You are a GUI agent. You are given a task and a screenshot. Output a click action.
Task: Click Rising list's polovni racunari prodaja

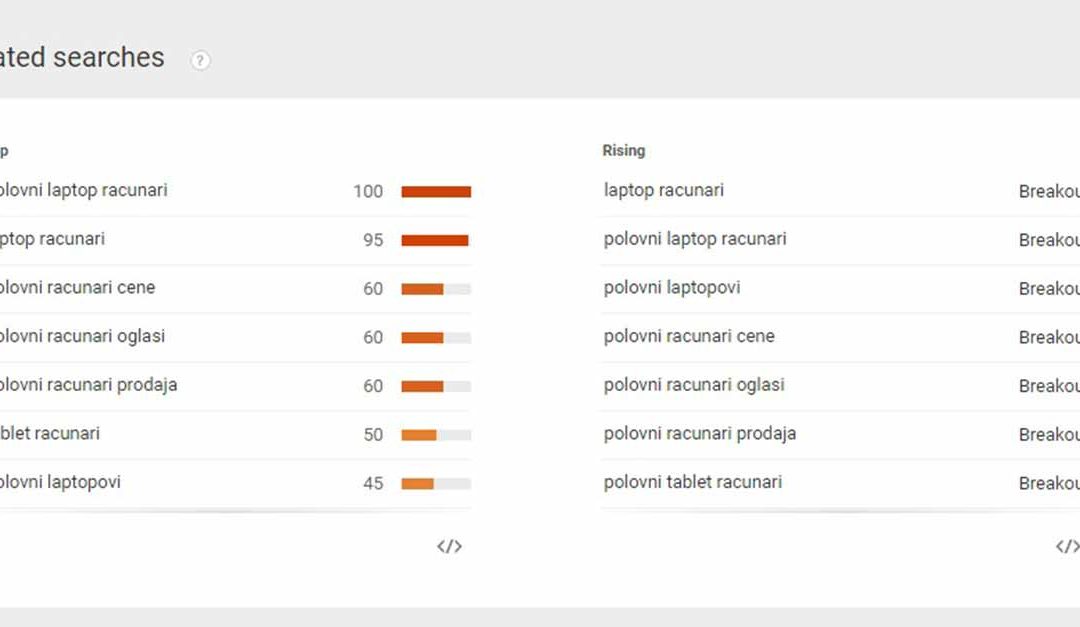[x=700, y=433]
